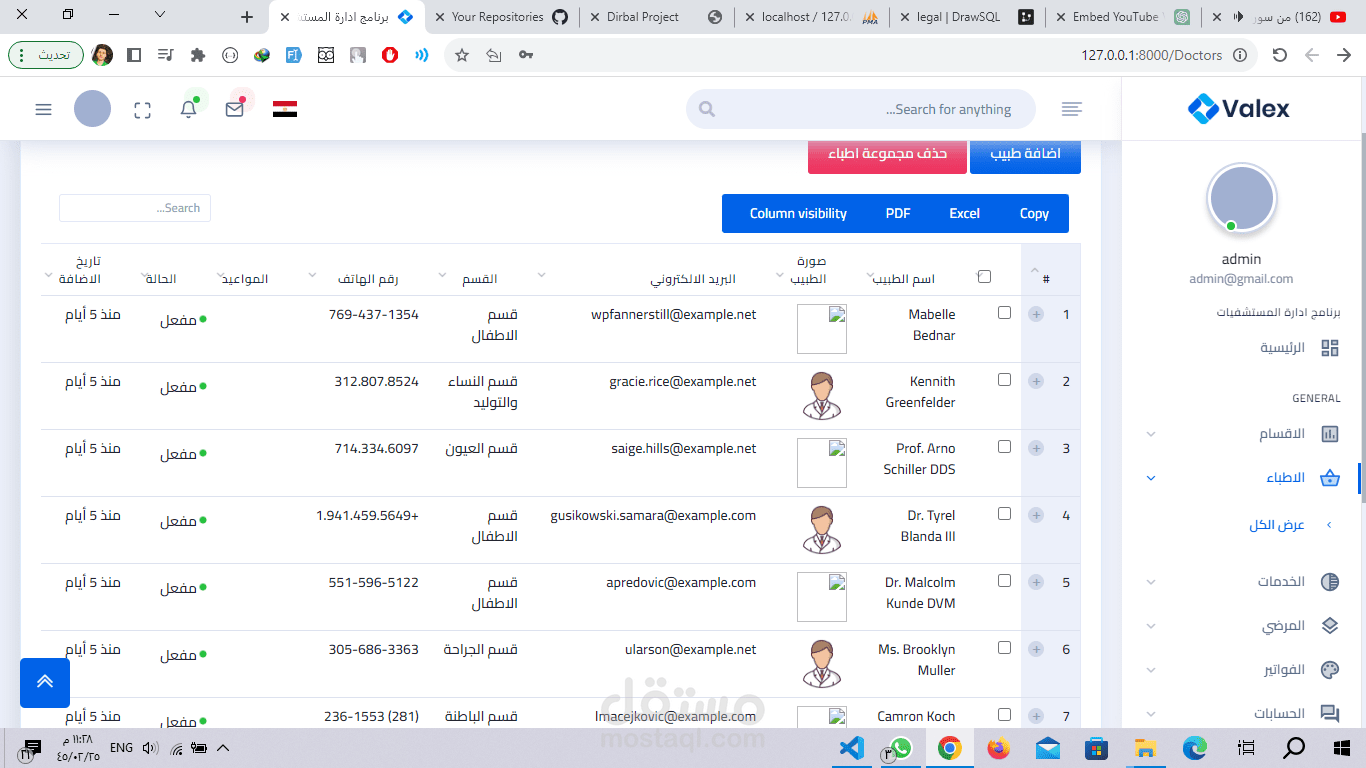The image size is (1366, 768).
Task: Expand the الحسابات sidebar menu chevron
Action: click(x=1151, y=714)
